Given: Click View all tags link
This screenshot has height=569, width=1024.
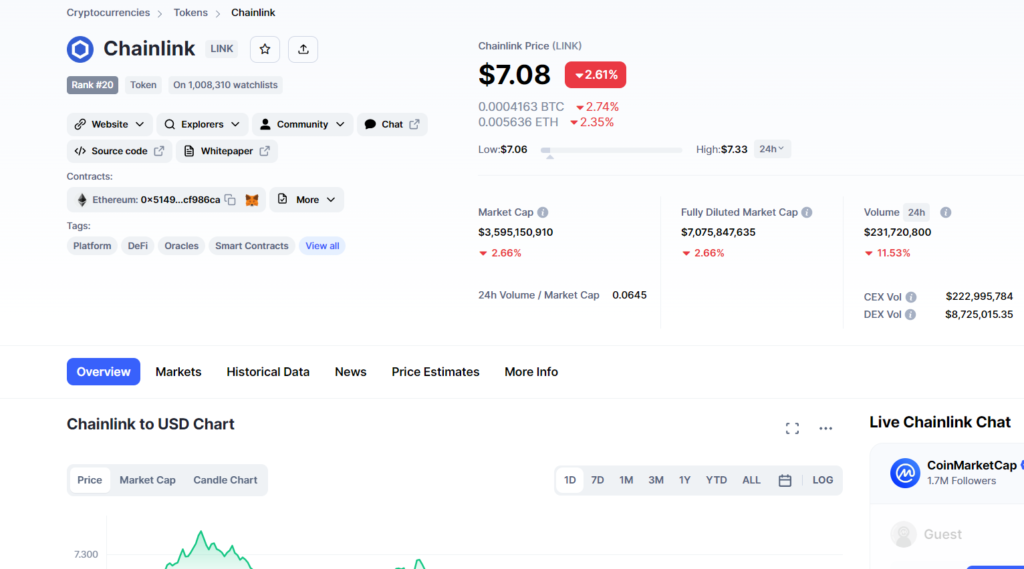Looking at the screenshot, I should tap(322, 246).
